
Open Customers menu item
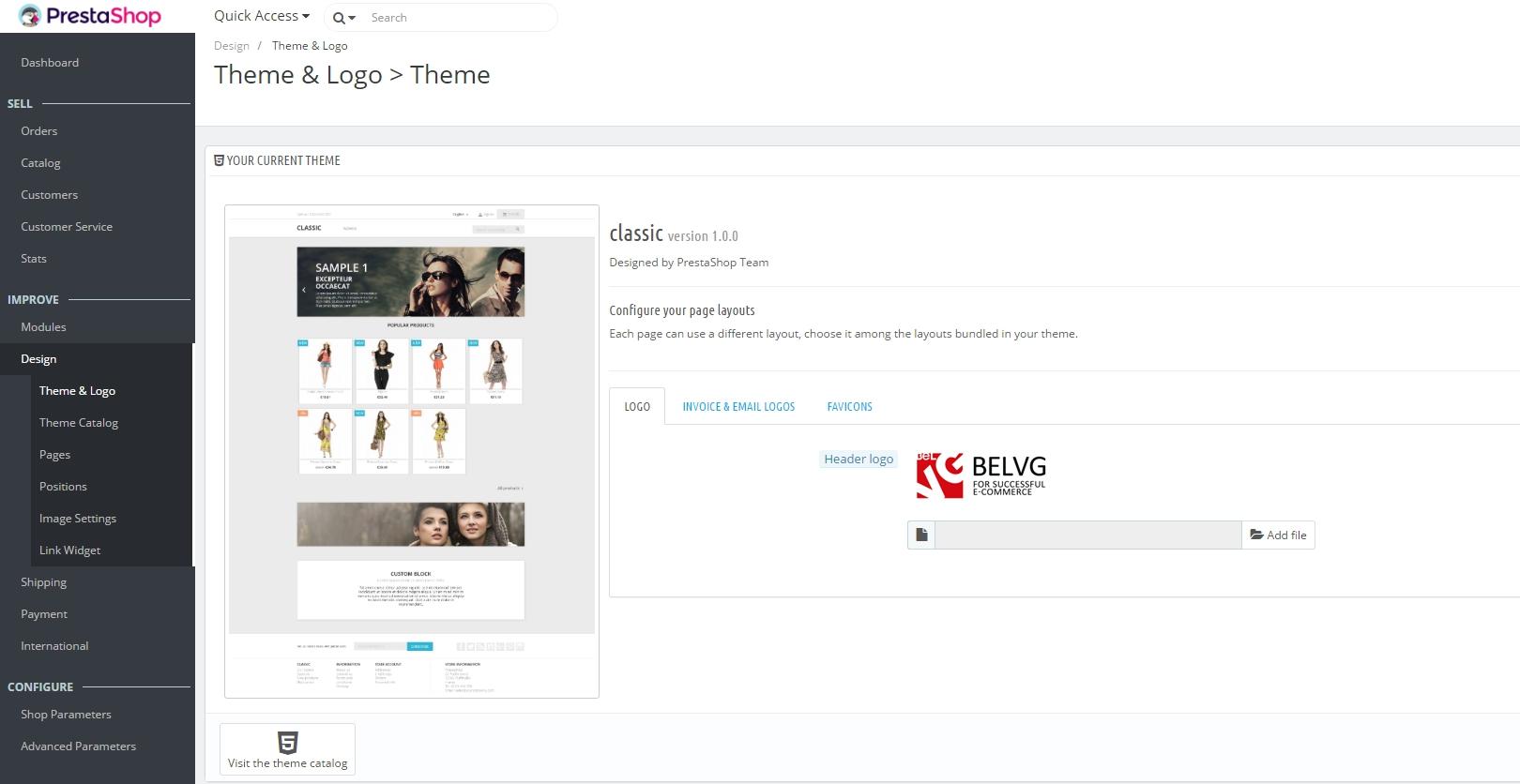(50, 195)
